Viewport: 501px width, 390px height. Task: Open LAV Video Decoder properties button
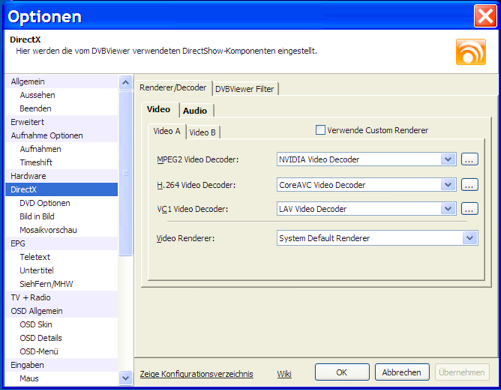(470, 209)
